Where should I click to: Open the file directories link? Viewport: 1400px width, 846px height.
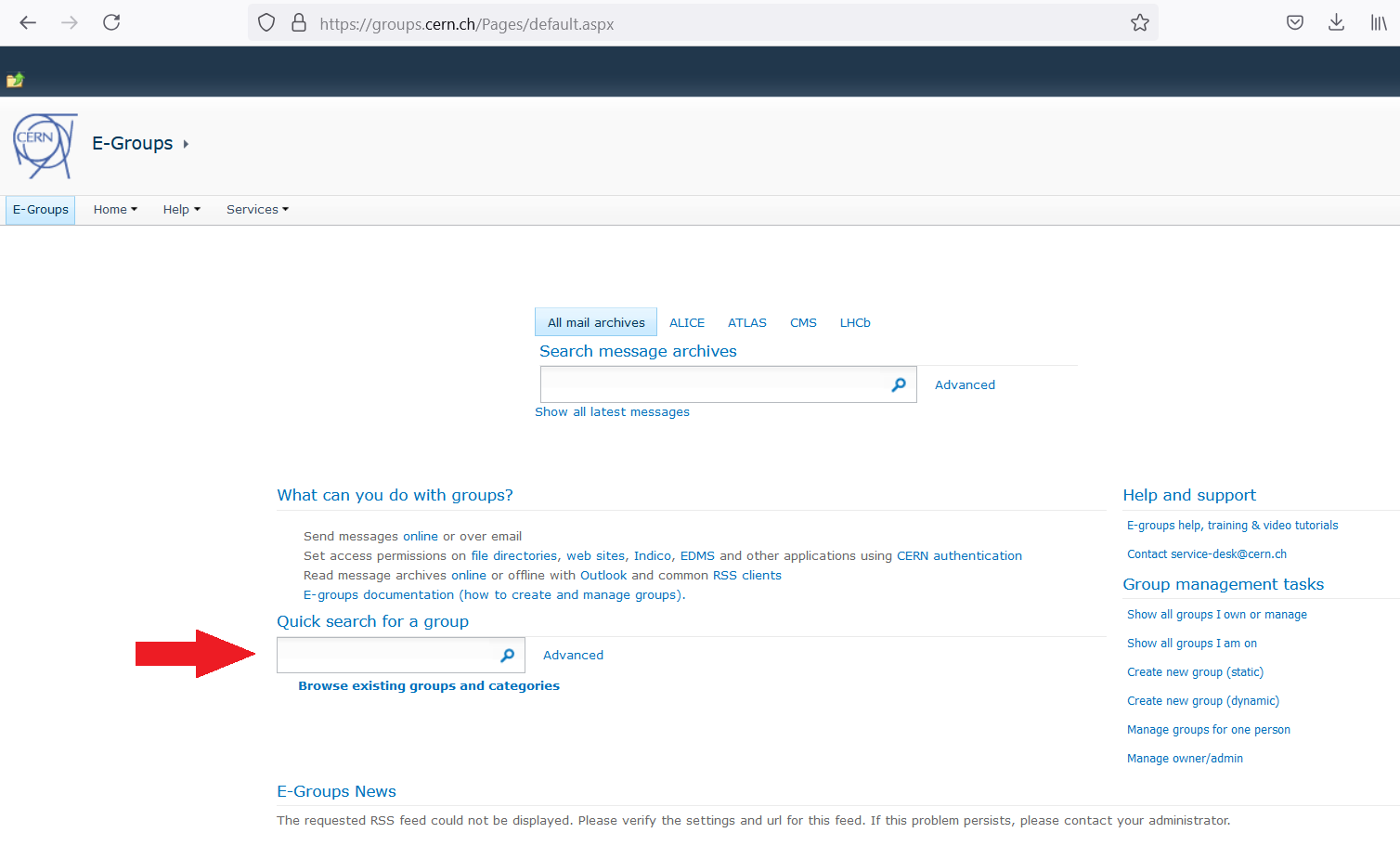[x=514, y=556]
